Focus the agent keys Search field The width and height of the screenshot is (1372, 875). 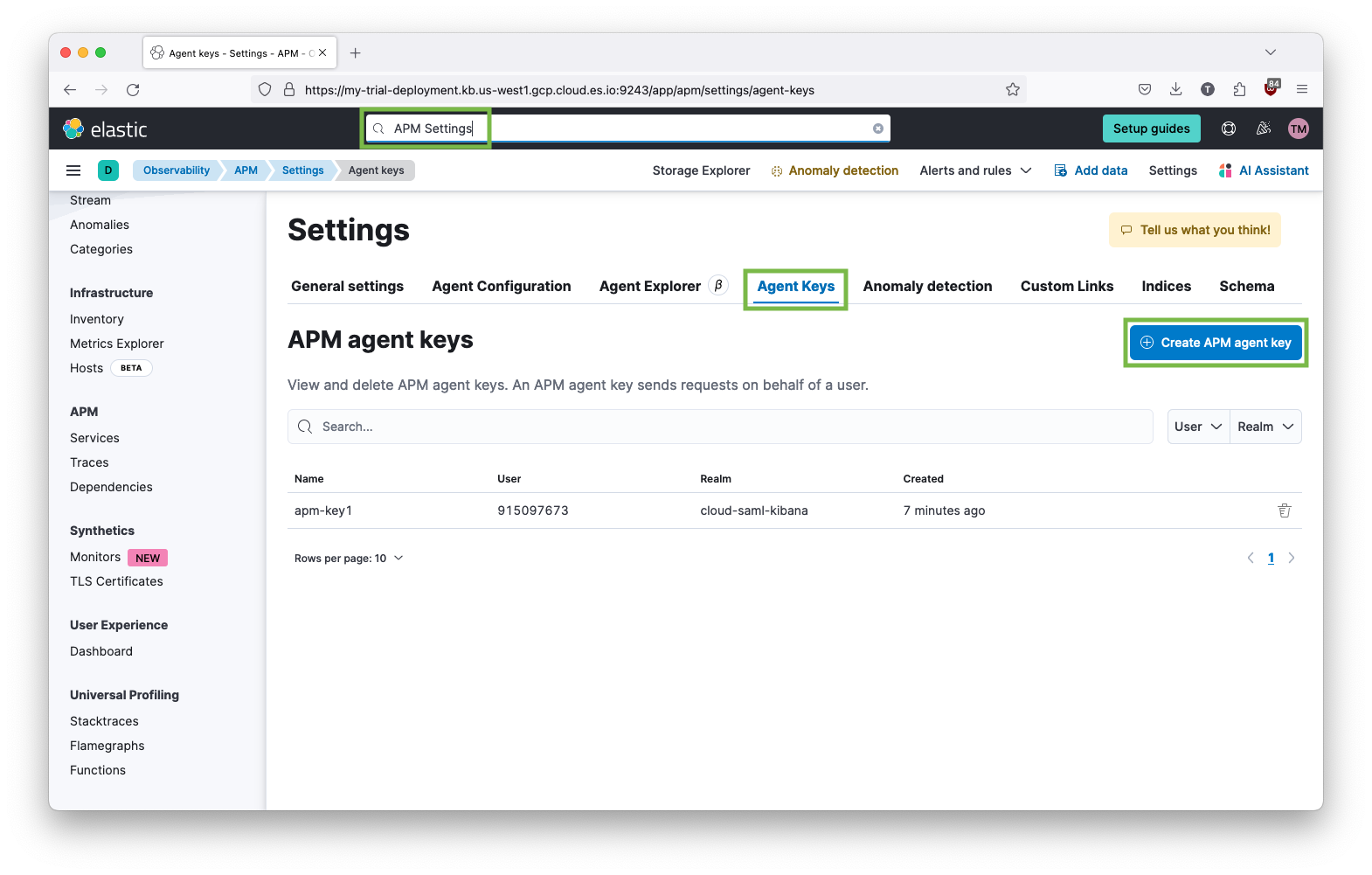click(720, 427)
